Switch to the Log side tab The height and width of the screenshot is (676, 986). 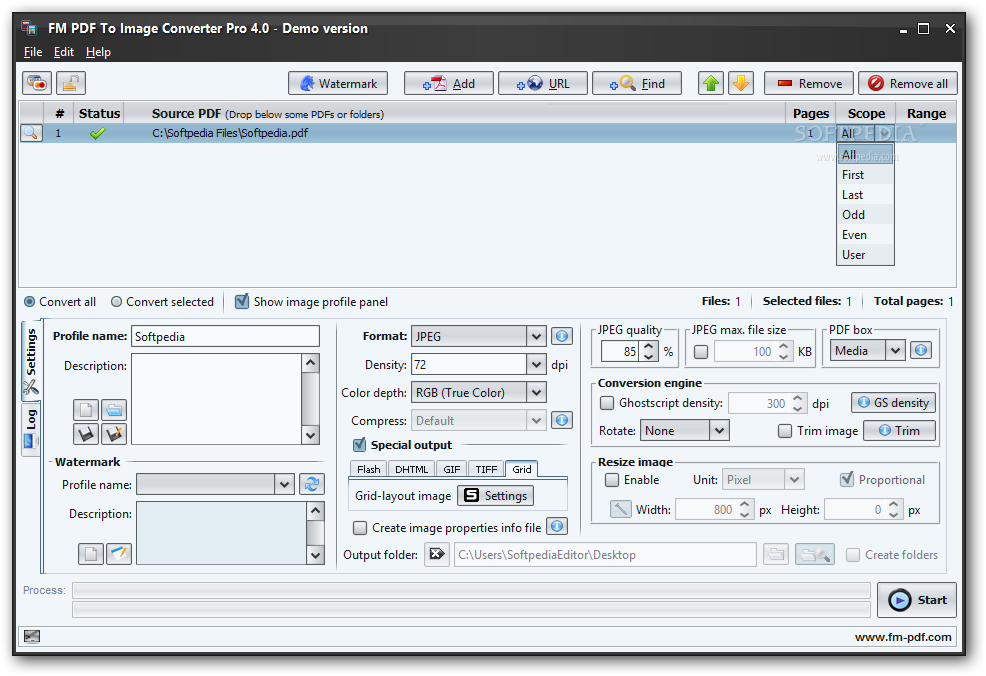pyautogui.click(x=31, y=428)
